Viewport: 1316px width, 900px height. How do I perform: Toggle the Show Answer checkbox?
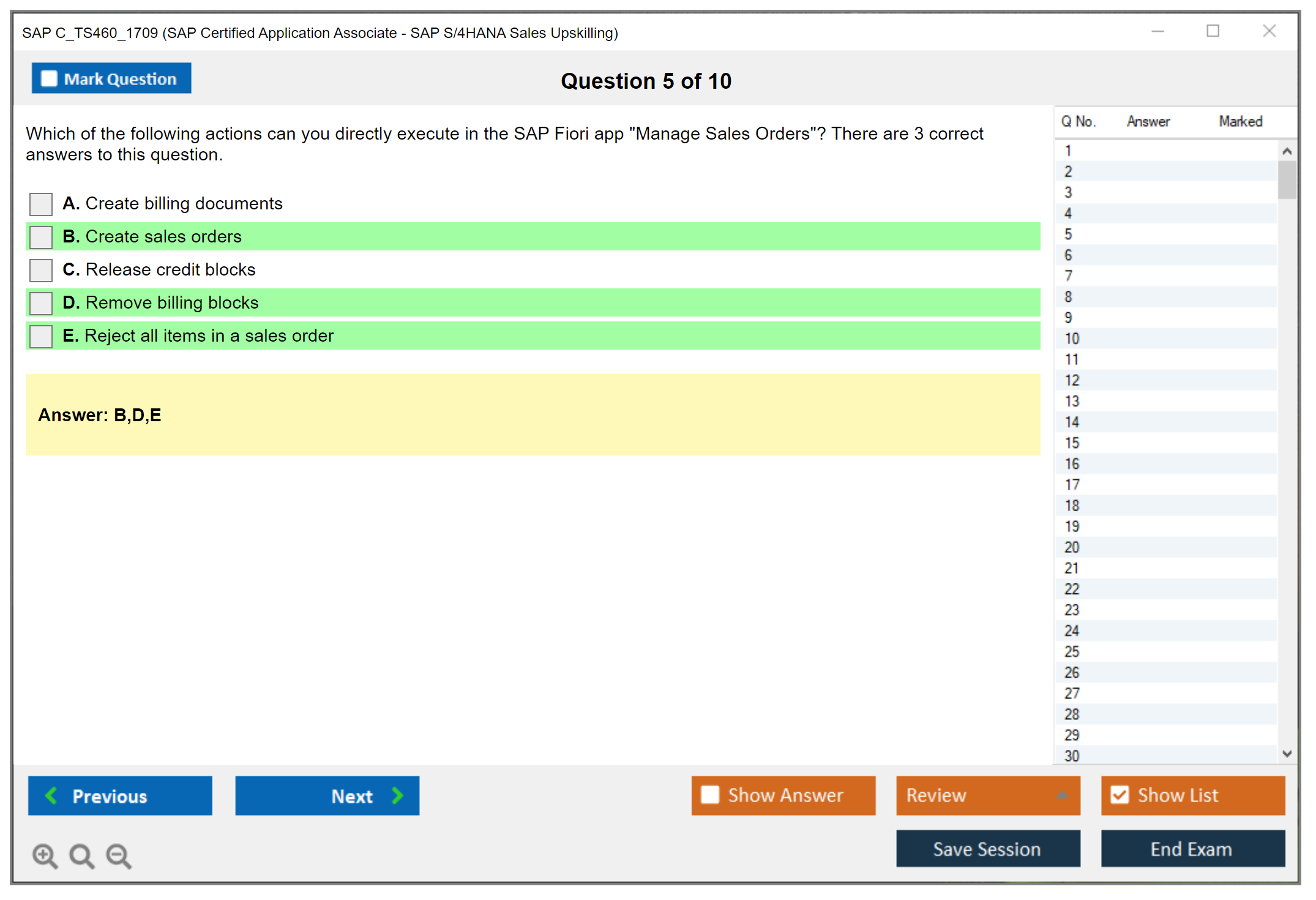[710, 795]
